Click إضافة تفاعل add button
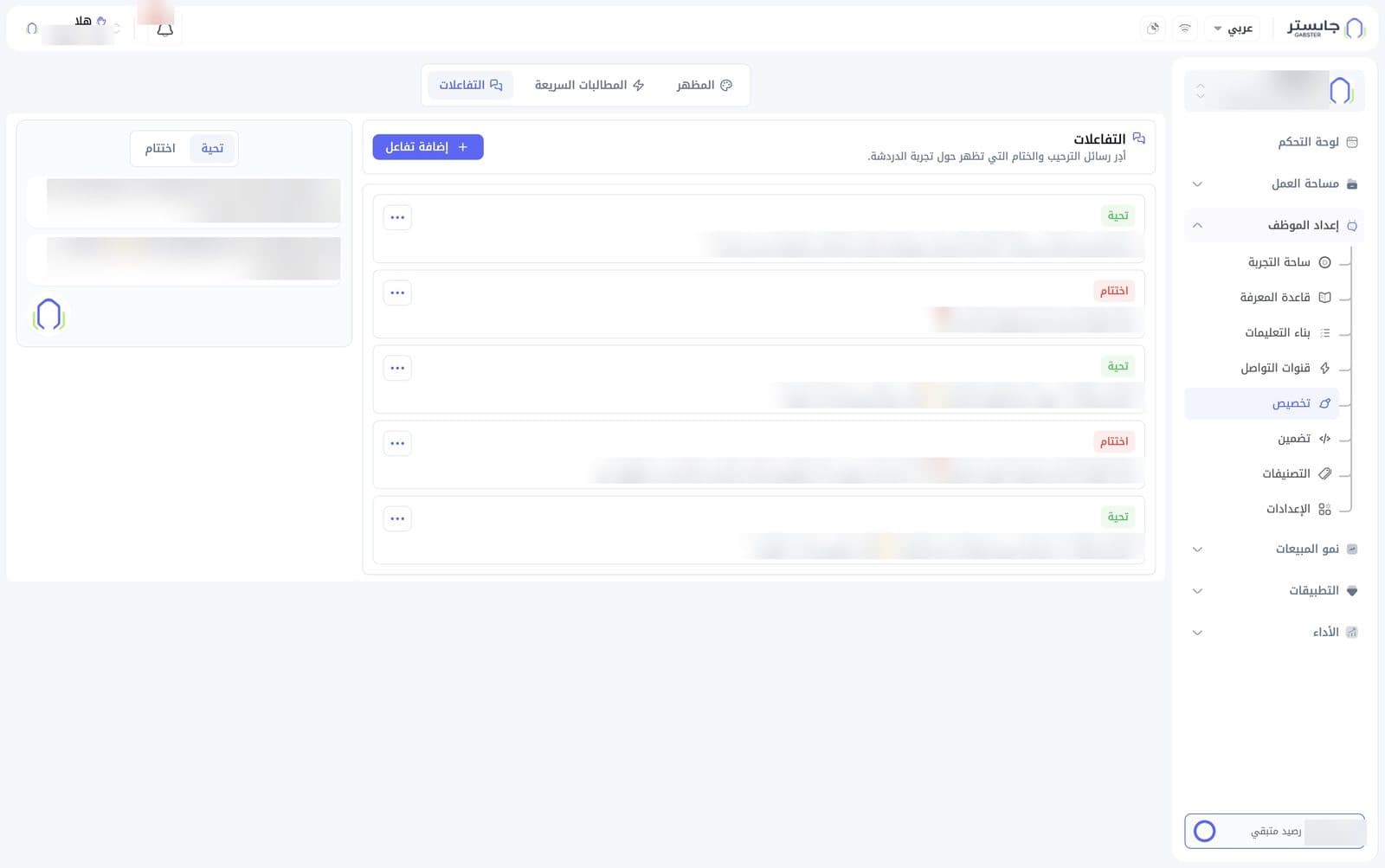 pos(428,147)
